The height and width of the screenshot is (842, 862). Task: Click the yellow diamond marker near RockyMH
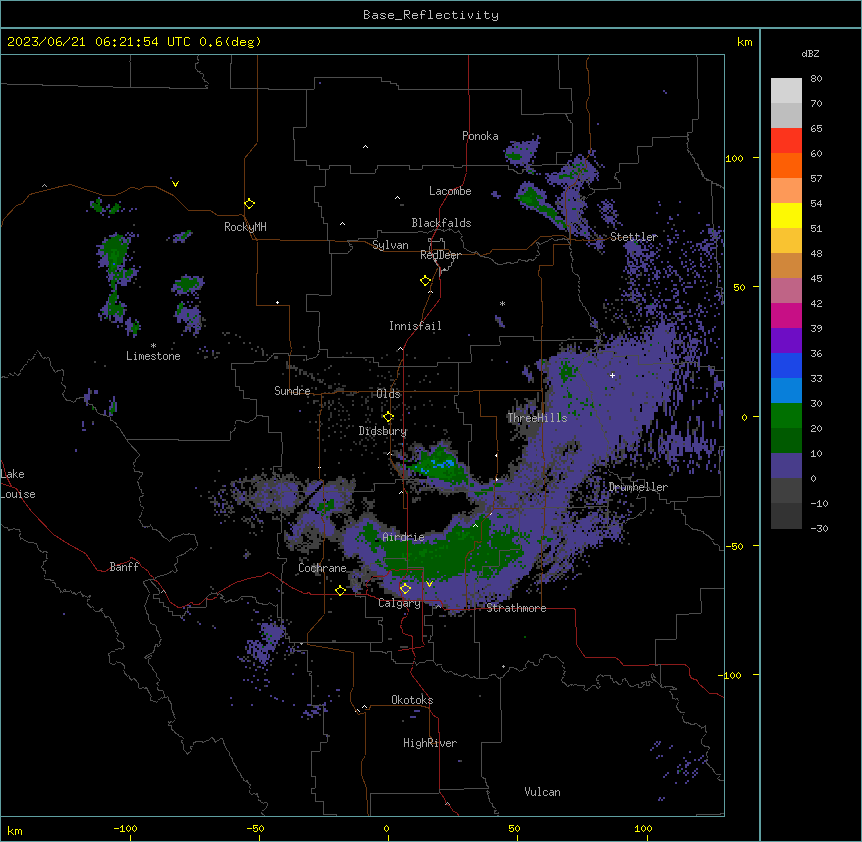[250, 204]
